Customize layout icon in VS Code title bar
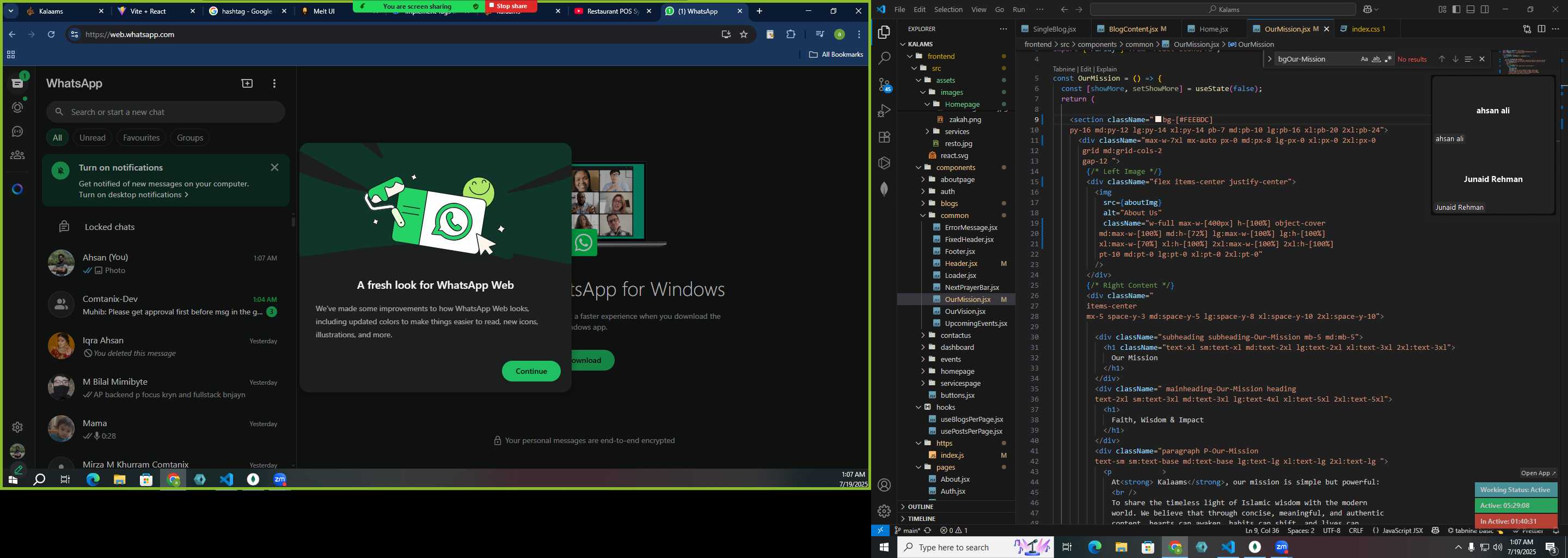Viewport: 1568px width, 558px height. coord(1442,9)
